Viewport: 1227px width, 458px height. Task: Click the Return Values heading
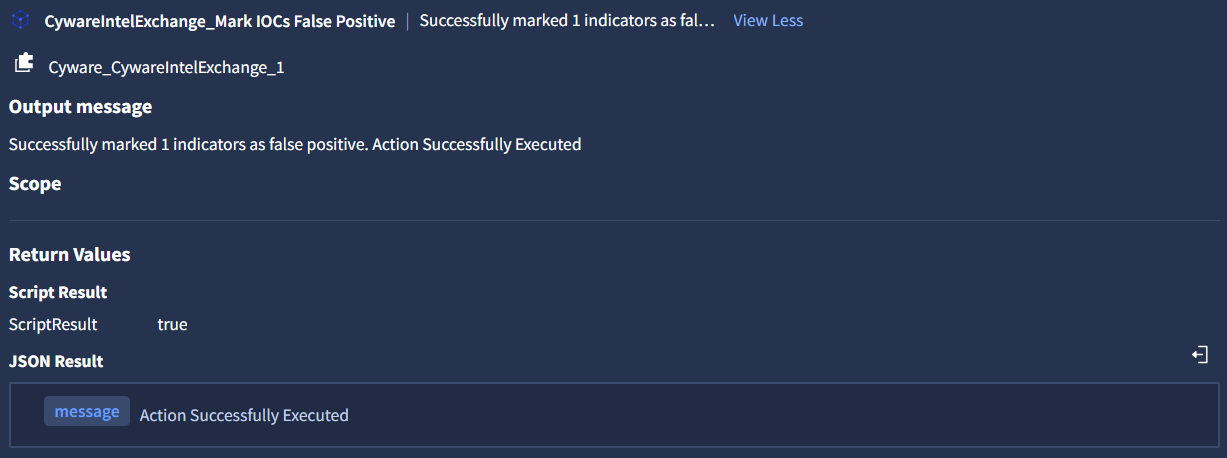pyautogui.click(x=69, y=255)
